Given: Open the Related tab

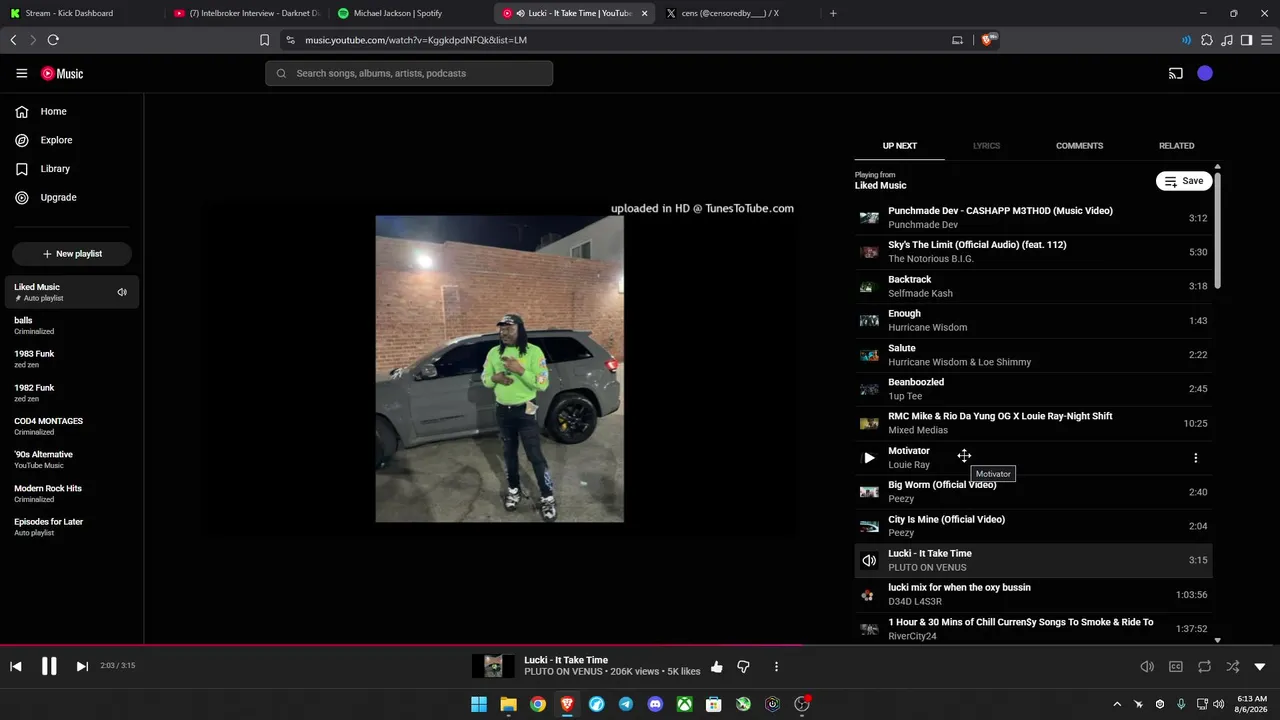Looking at the screenshot, I should 1176,146.
